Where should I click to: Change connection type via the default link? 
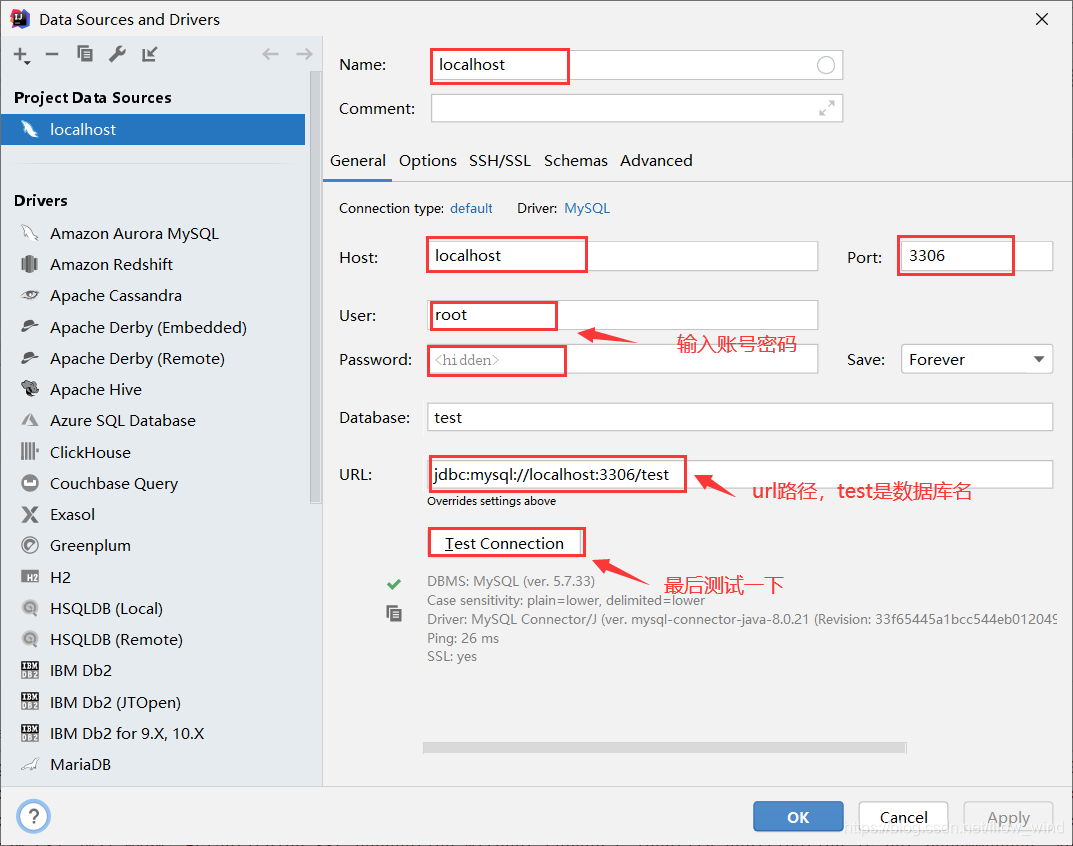point(470,208)
